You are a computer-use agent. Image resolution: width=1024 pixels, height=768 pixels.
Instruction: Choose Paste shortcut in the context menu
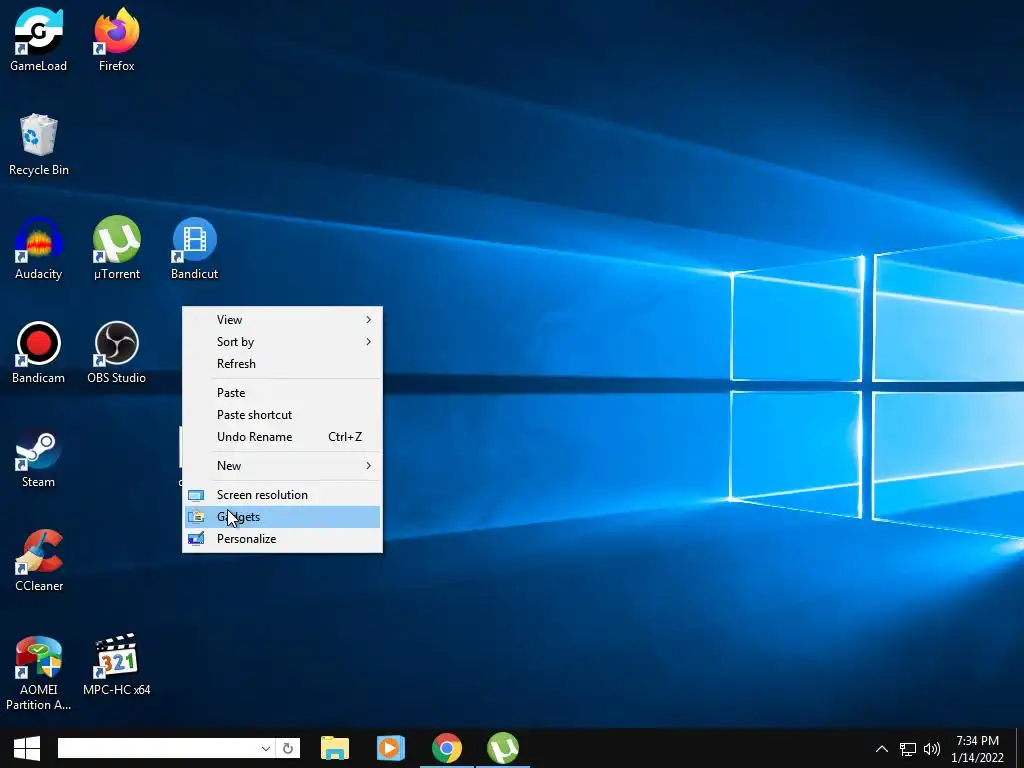point(282,415)
